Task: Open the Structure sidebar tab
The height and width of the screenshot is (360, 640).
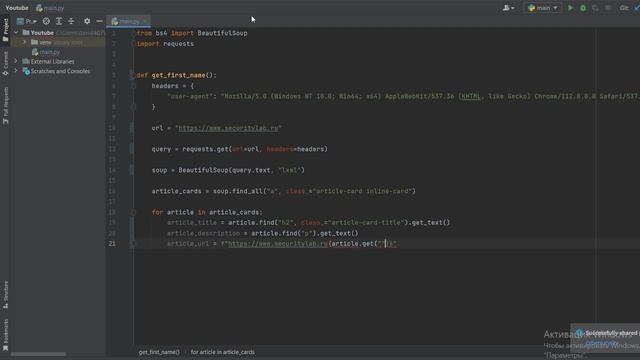Action: pyautogui.click(x=5, y=294)
